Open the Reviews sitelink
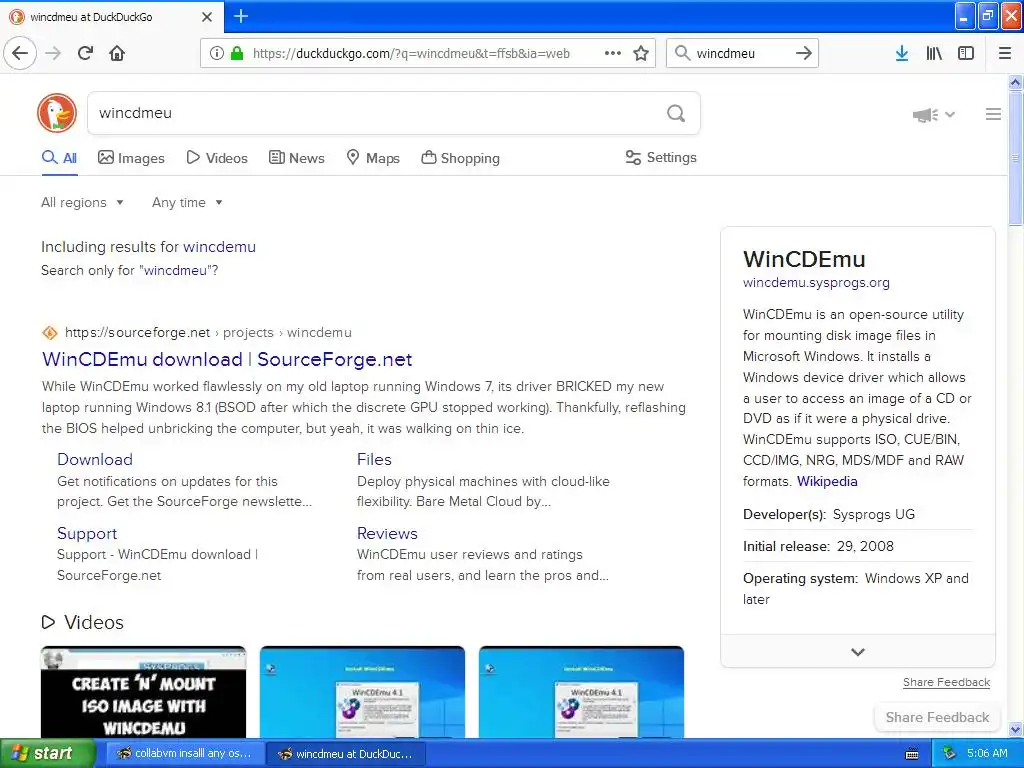1024x768 pixels. click(387, 533)
